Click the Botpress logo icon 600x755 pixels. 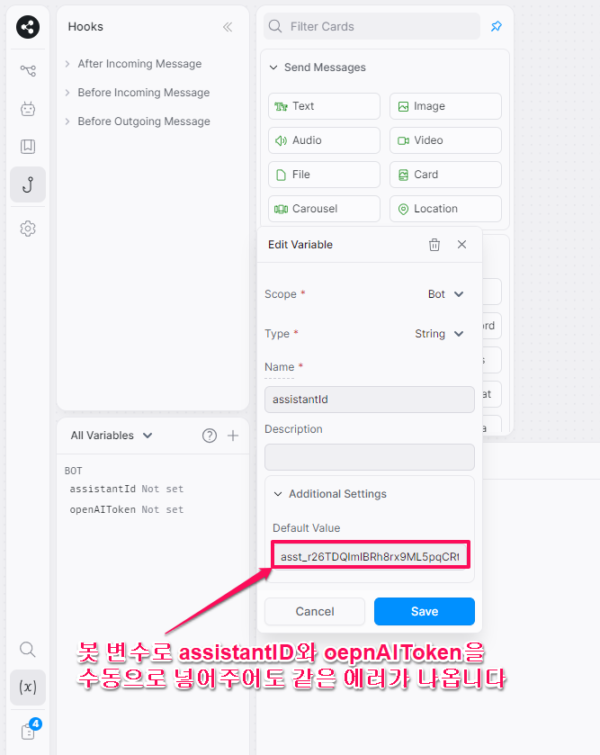click(28, 27)
